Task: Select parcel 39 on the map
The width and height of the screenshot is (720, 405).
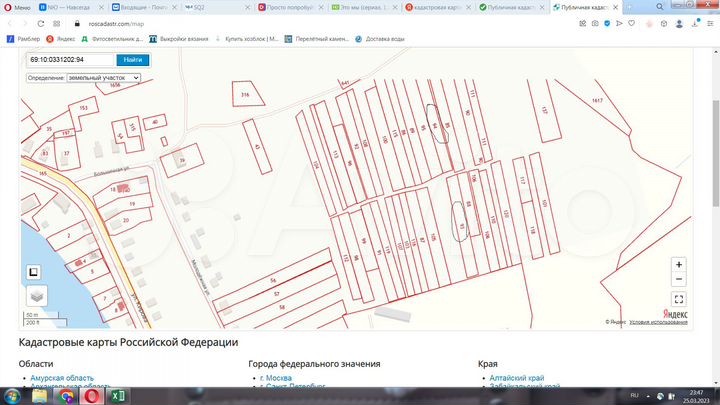Action: [182, 160]
